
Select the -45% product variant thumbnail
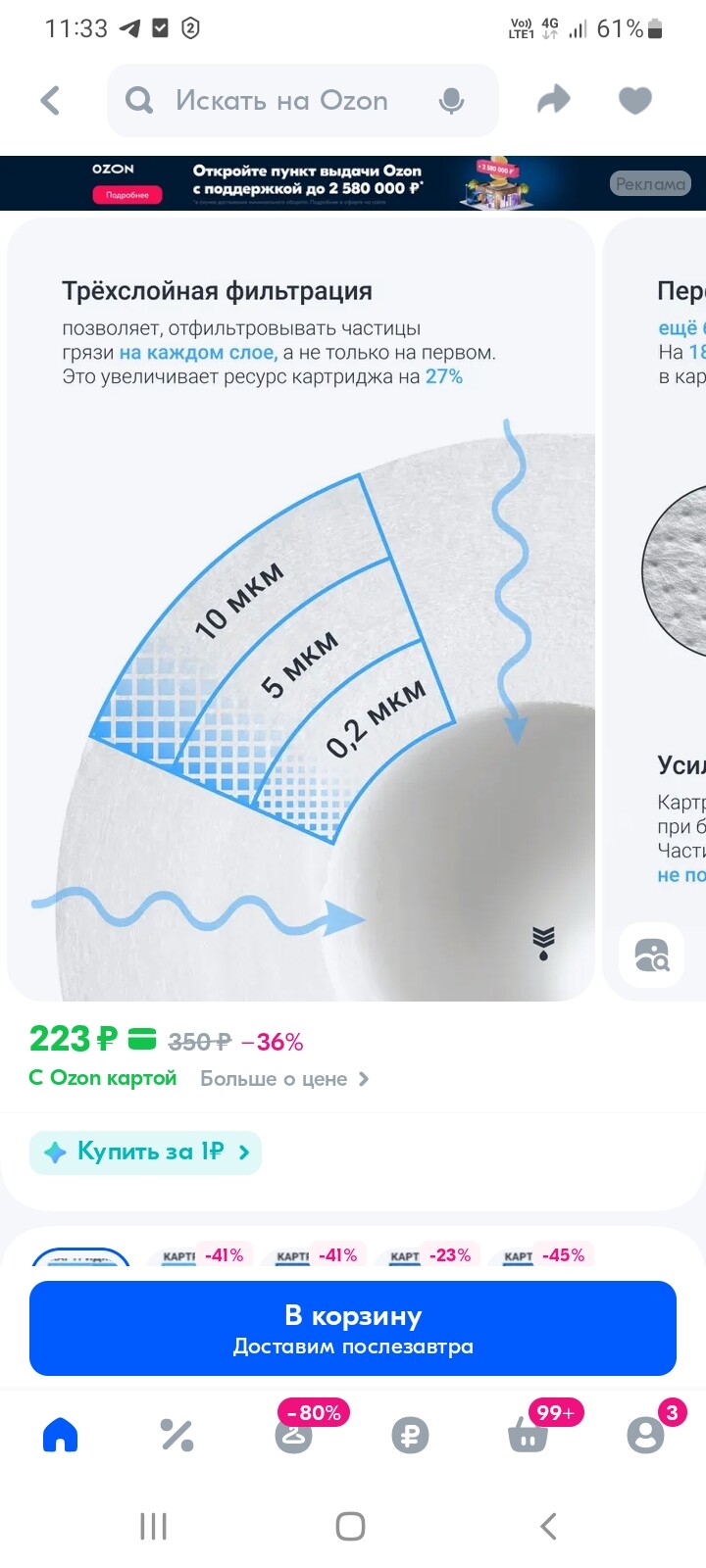click(x=543, y=1254)
